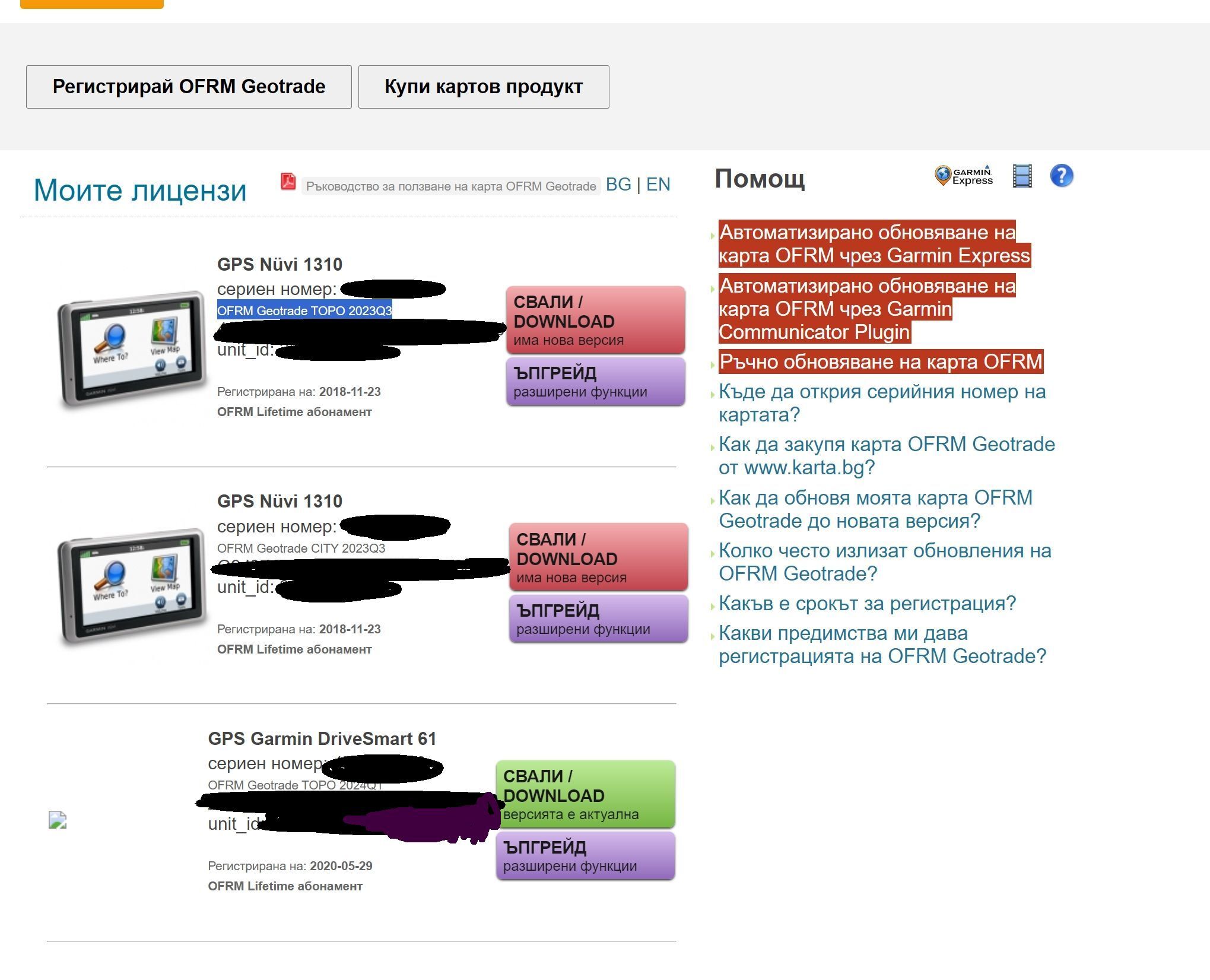Open Ръчно обновяване на карта OFRM link
Screen dimensions: 1210x980
pyautogui.click(x=881, y=361)
